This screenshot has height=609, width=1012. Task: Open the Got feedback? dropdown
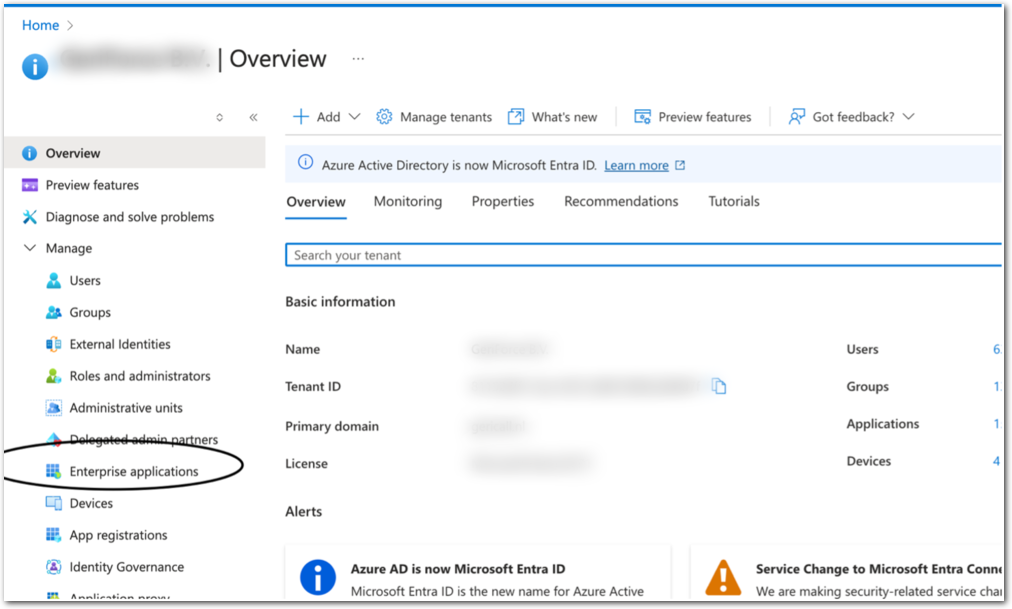[x=908, y=117]
